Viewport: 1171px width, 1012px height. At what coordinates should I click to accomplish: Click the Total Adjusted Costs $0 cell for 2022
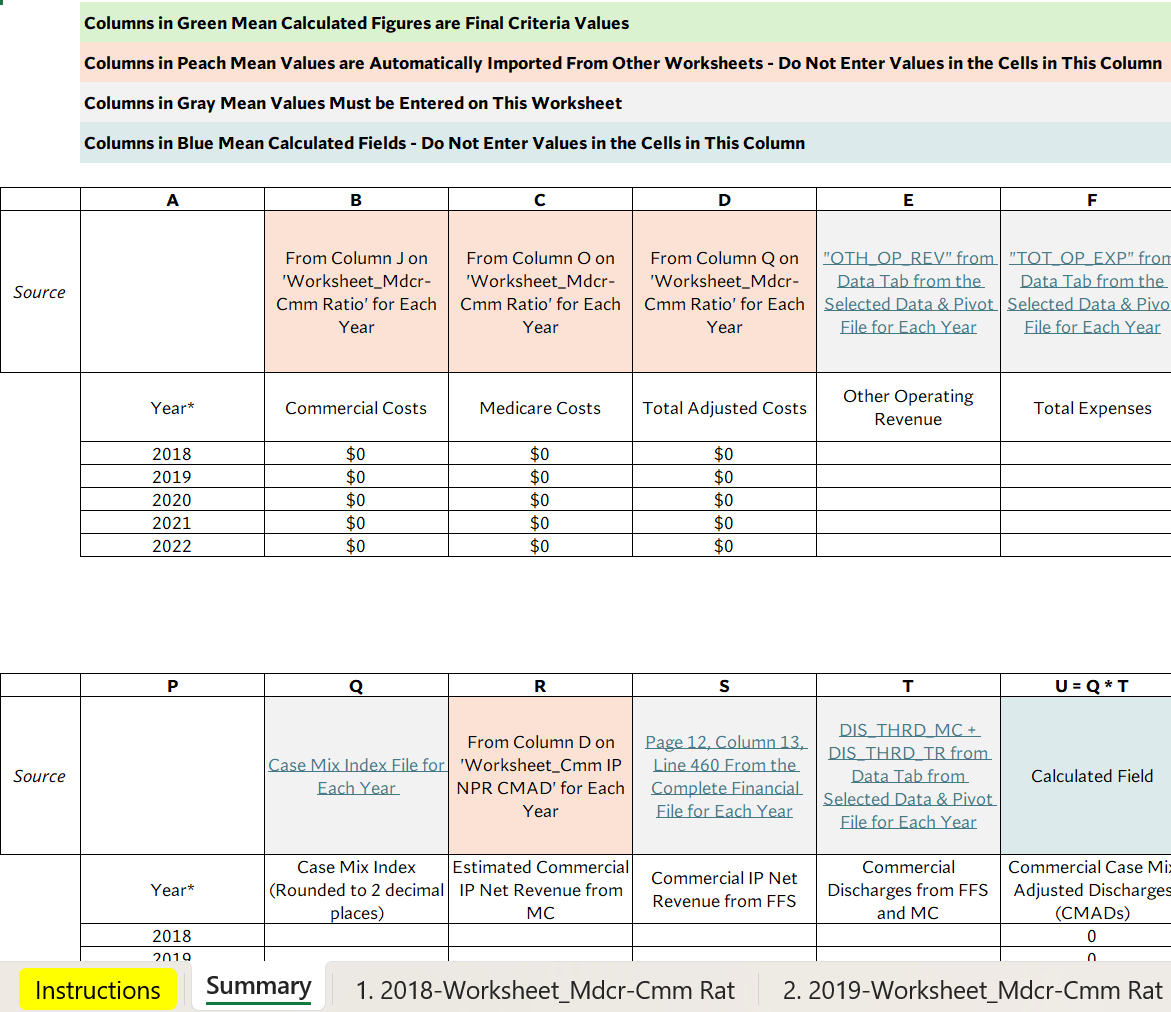click(x=724, y=545)
